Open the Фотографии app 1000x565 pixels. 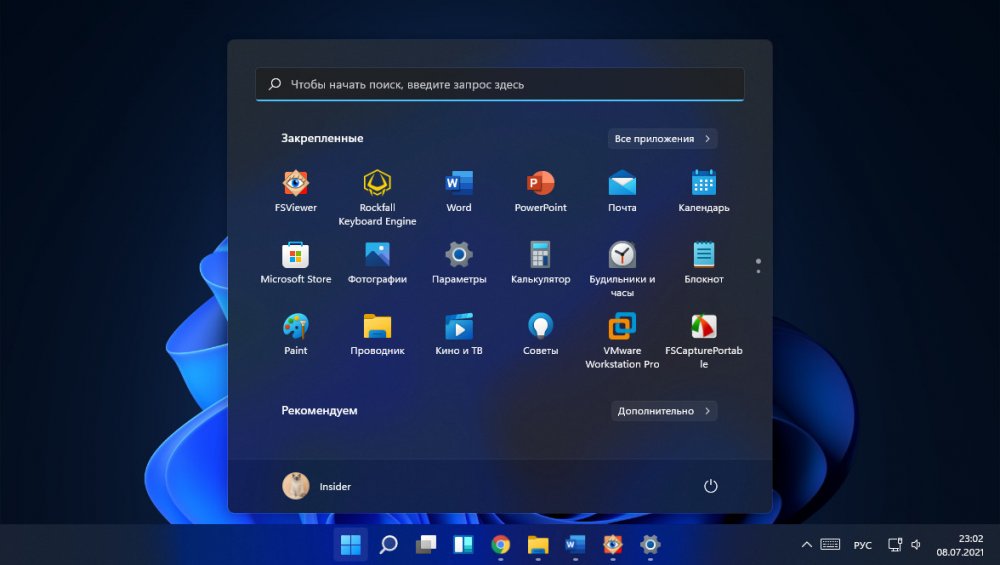coord(377,263)
